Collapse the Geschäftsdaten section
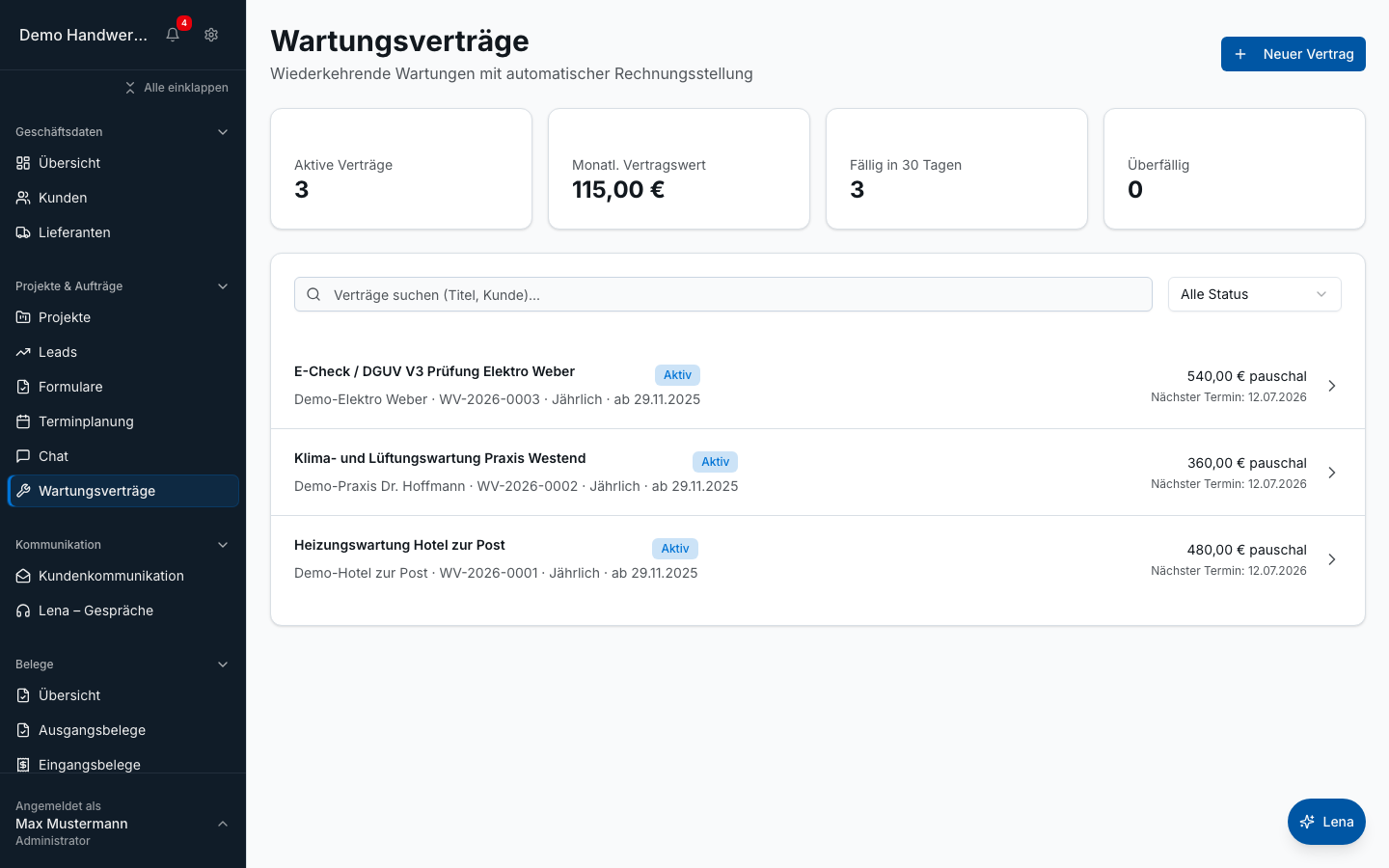Image resolution: width=1389 pixels, height=868 pixels. (223, 132)
